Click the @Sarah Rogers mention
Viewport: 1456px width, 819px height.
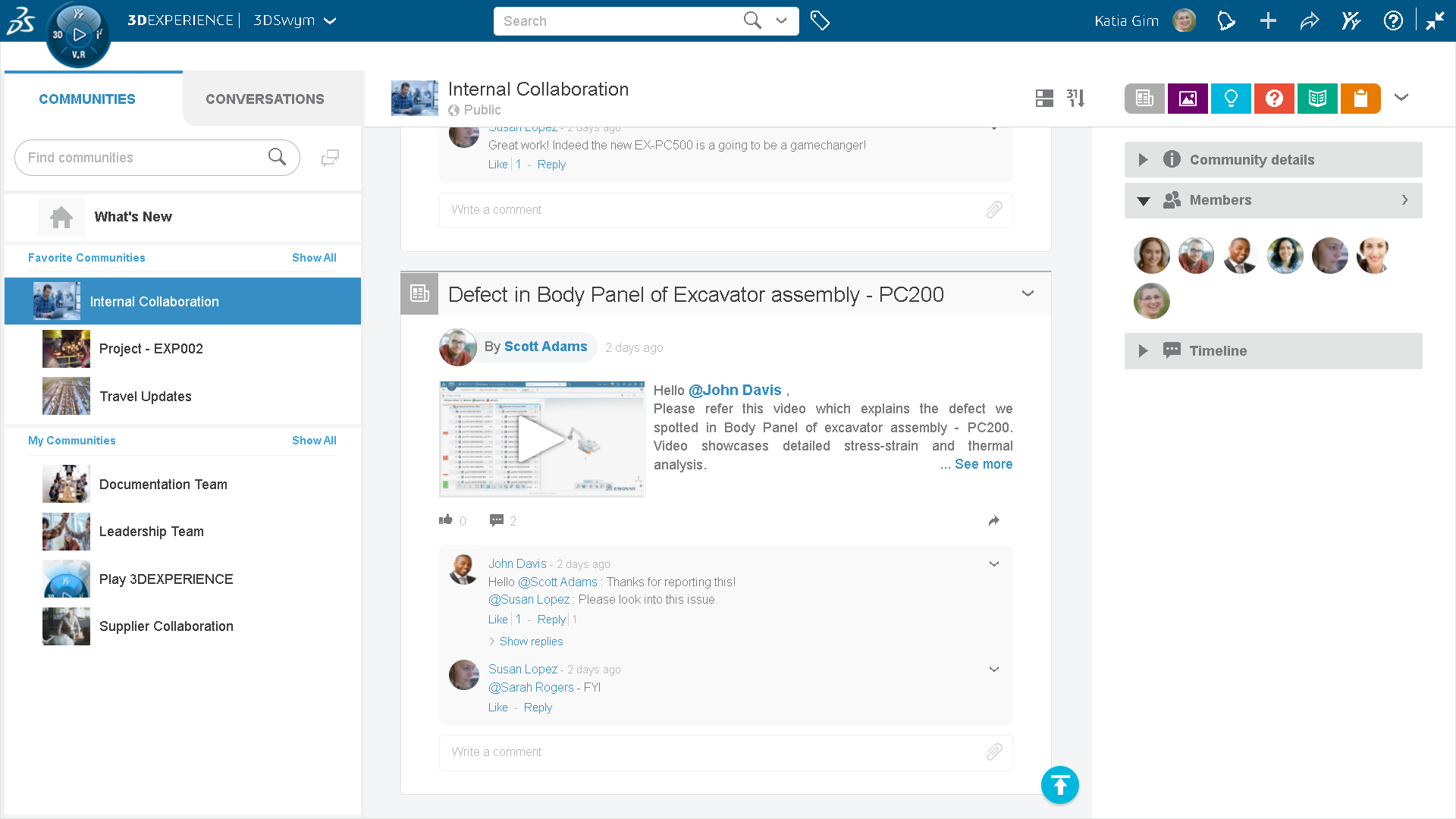(x=531, y=687)
